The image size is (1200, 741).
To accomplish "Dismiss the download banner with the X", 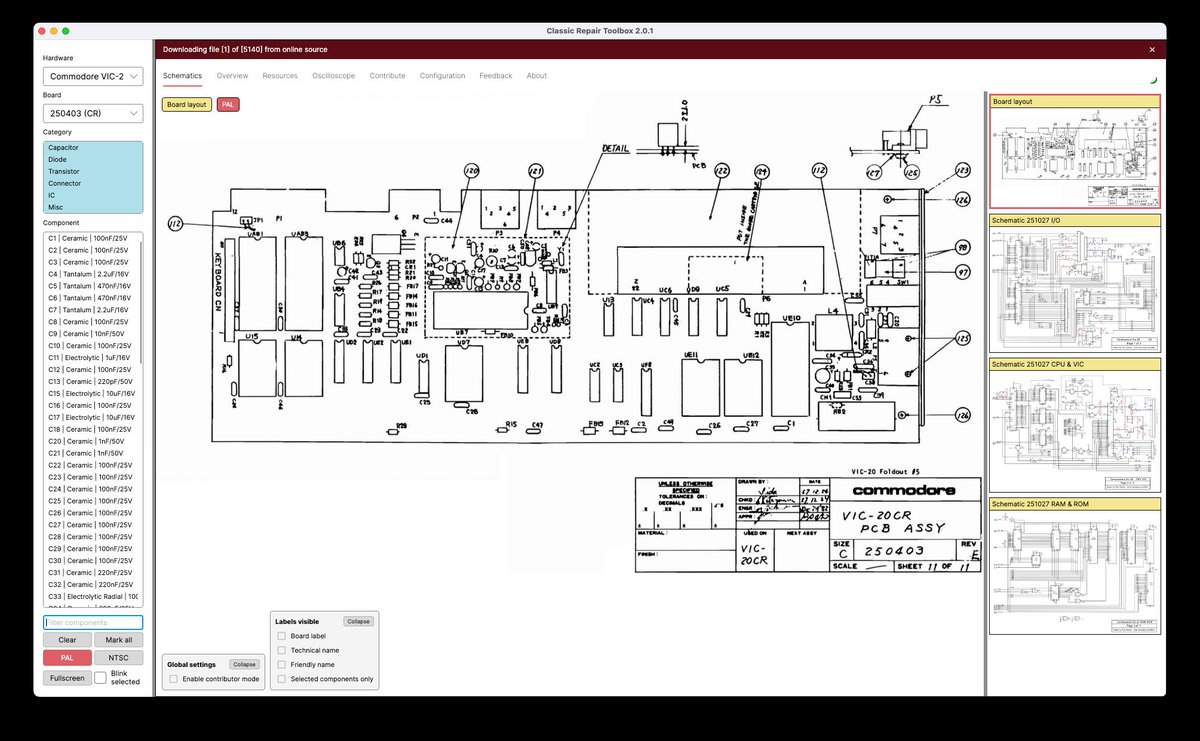I will pyautogui.click(x=1152, y=49).
